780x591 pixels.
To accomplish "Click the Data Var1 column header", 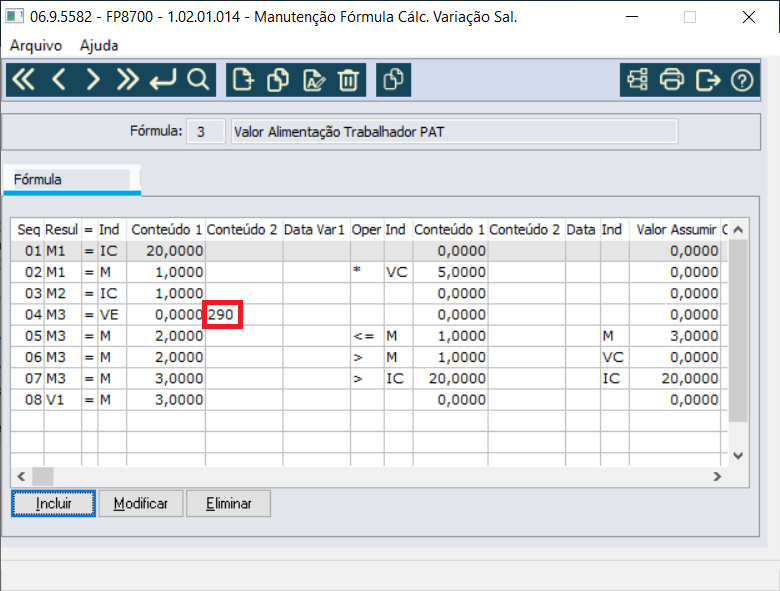I will pos(316,229).
